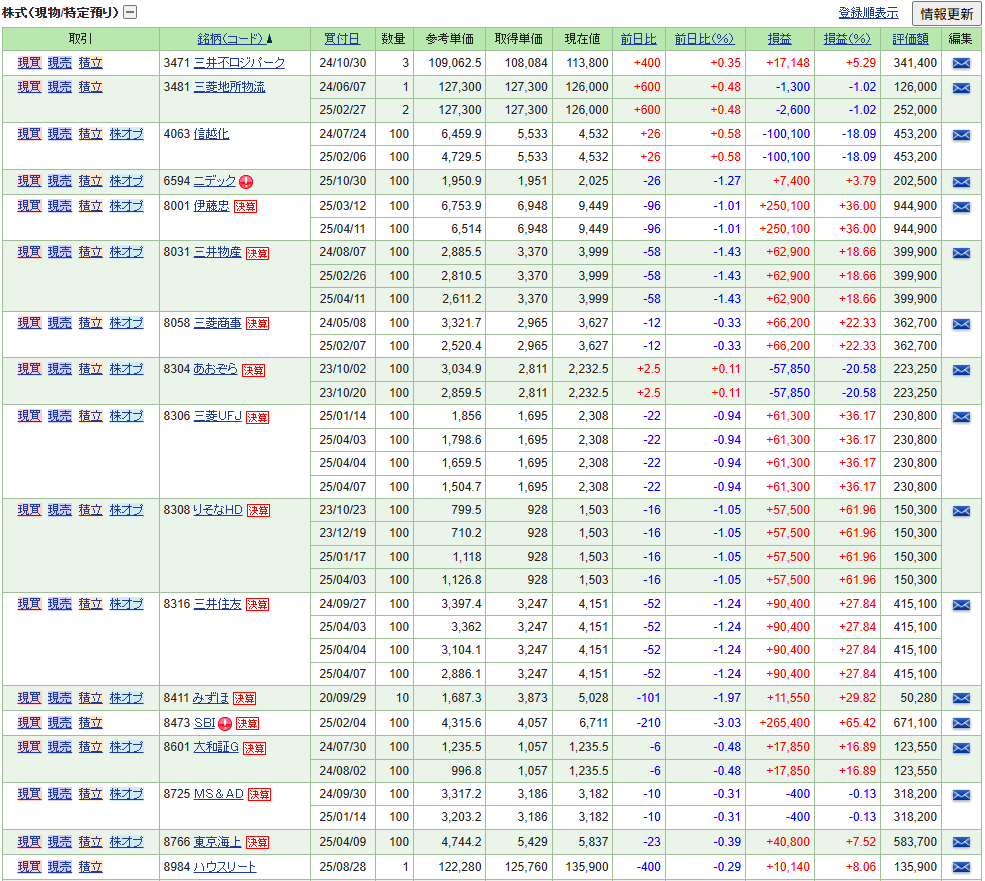
Task: Sort holdings by 評価額
Action: (x=910, y=39)
